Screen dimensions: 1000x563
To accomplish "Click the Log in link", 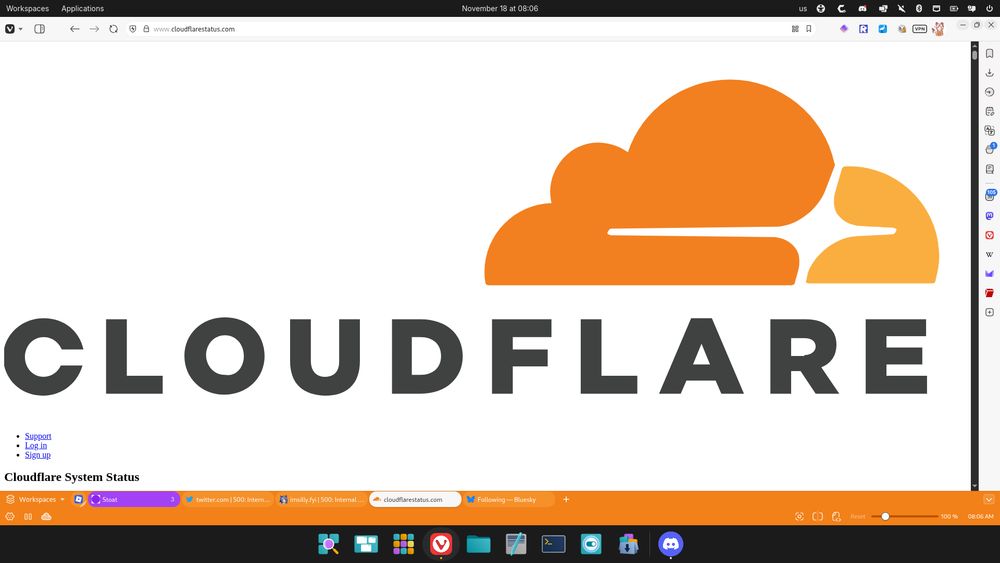I will pos(36,446).
